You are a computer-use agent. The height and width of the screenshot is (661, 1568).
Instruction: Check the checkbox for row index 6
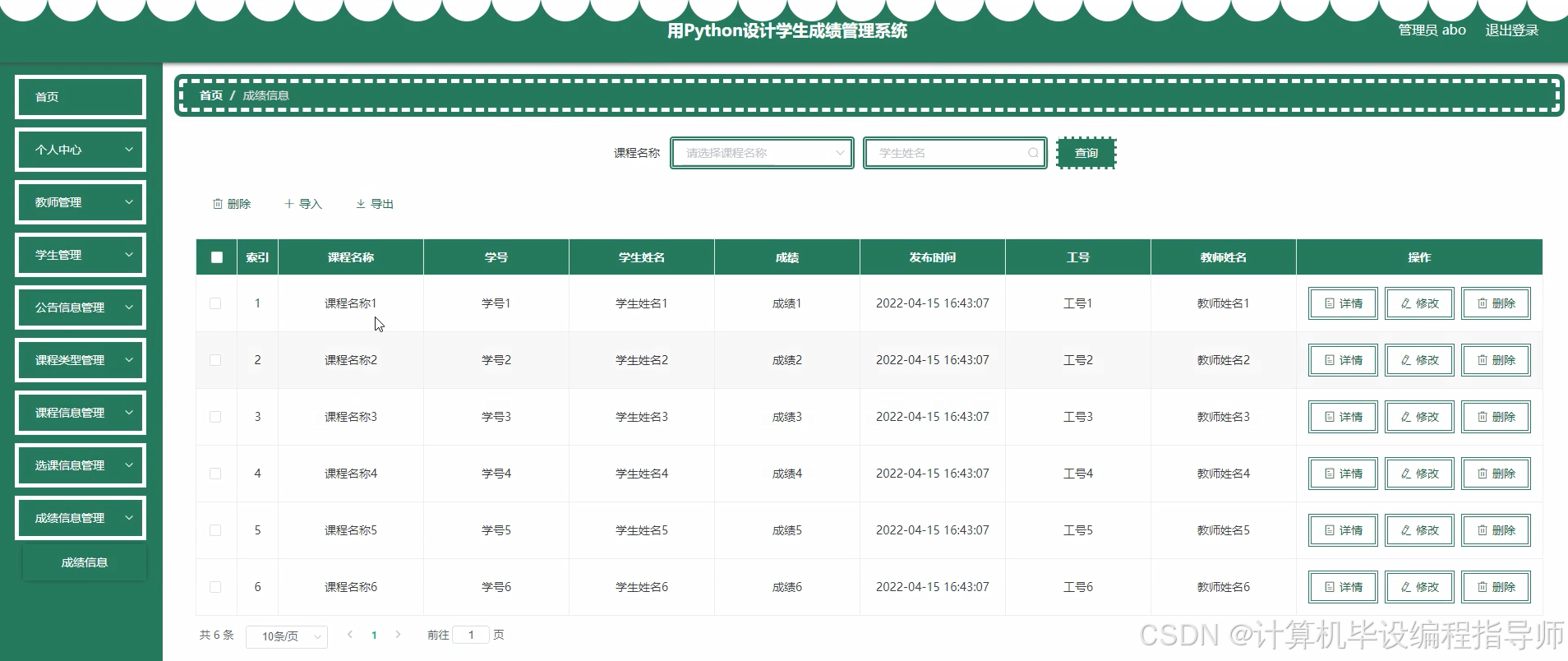(215, 587)
